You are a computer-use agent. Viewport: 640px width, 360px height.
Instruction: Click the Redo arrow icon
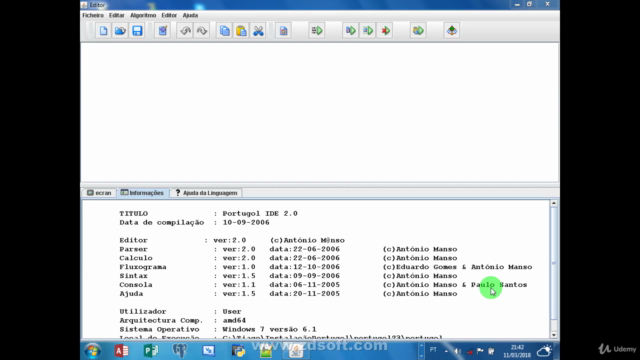point(202,31)
